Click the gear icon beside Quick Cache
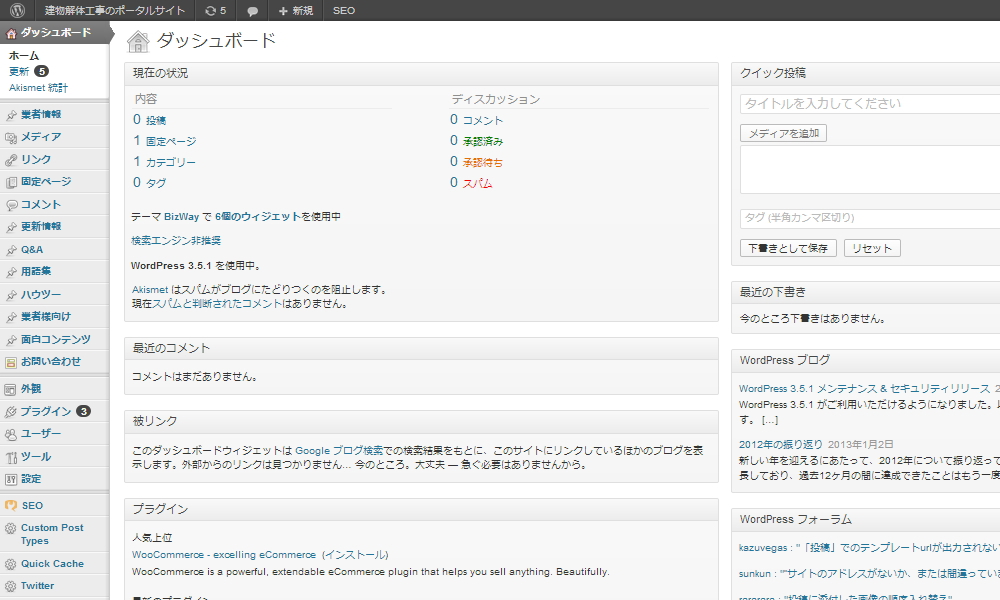This screenshot has width=1000, height=600. pos(11,564)
